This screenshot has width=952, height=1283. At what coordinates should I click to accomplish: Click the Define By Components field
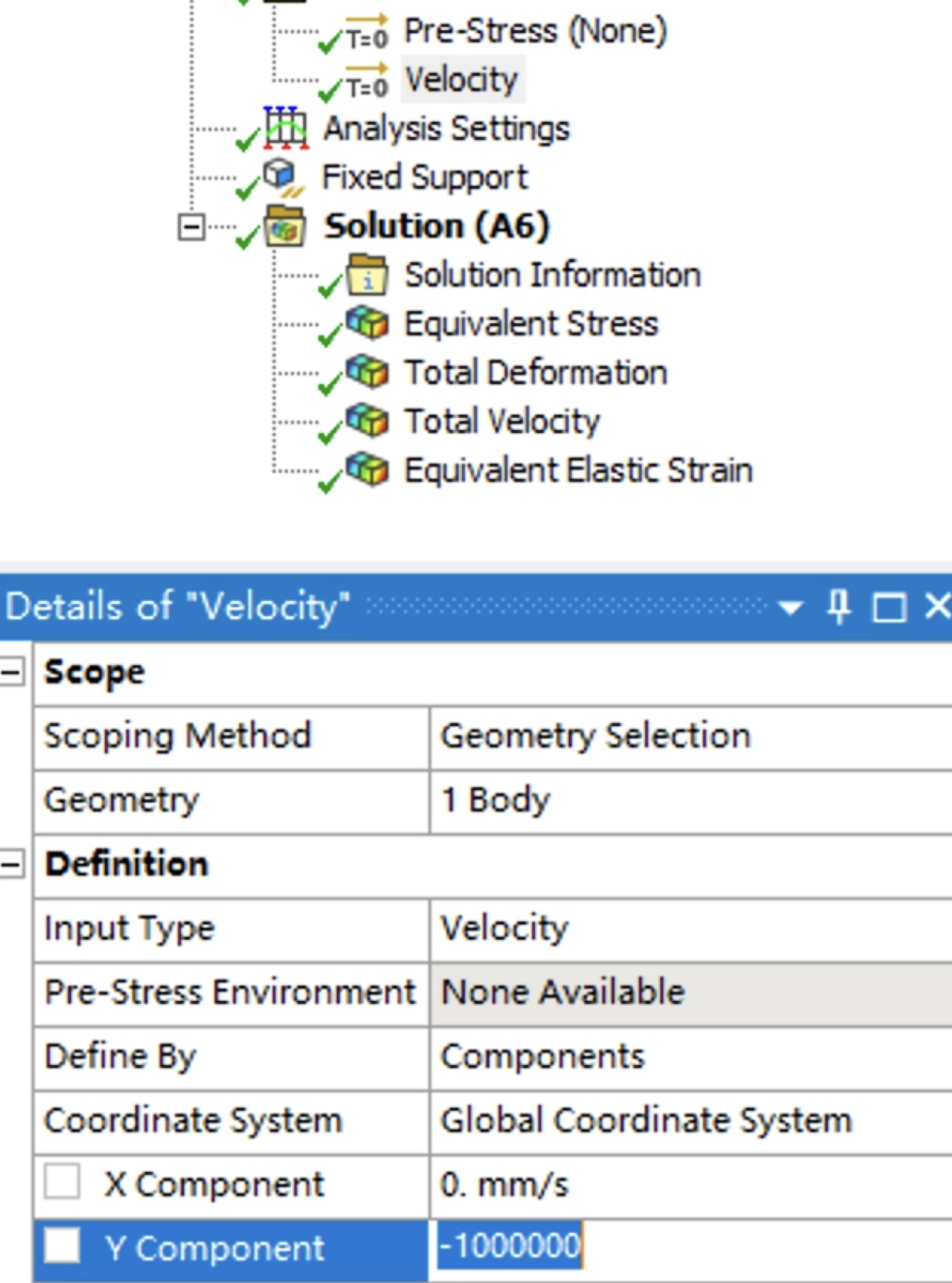click(691, 1057)
